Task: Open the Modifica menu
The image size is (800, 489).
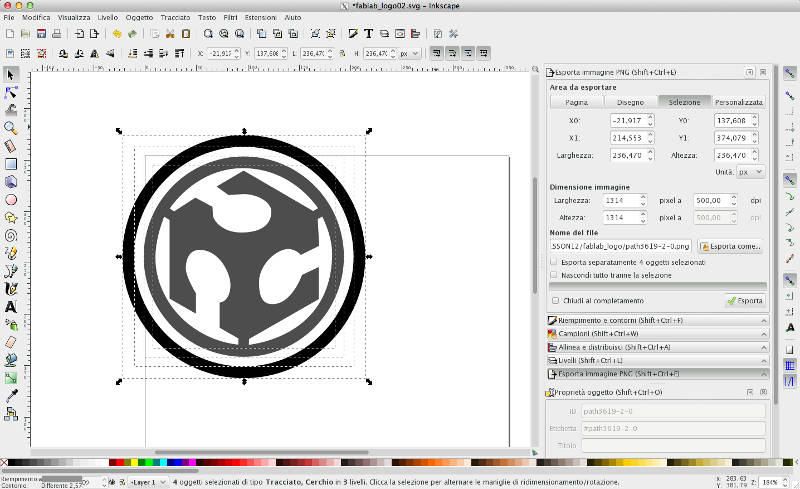Action: pos(36,17)
